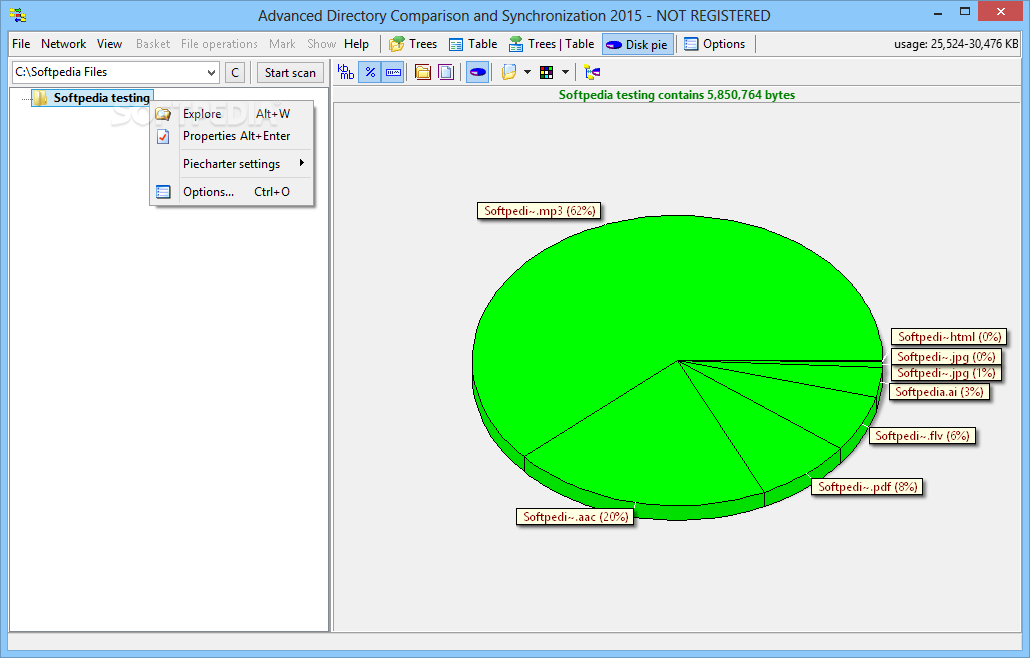
Task: Open the View menu
Action: pos(110,44)
